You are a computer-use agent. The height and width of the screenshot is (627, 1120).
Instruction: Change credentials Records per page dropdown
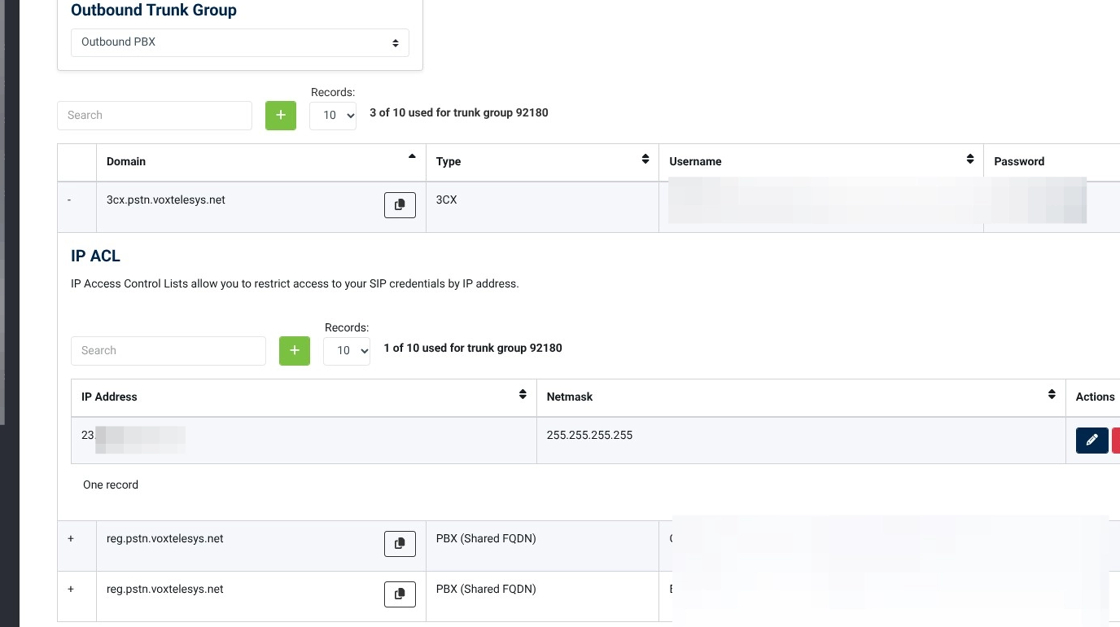[333, 116]
